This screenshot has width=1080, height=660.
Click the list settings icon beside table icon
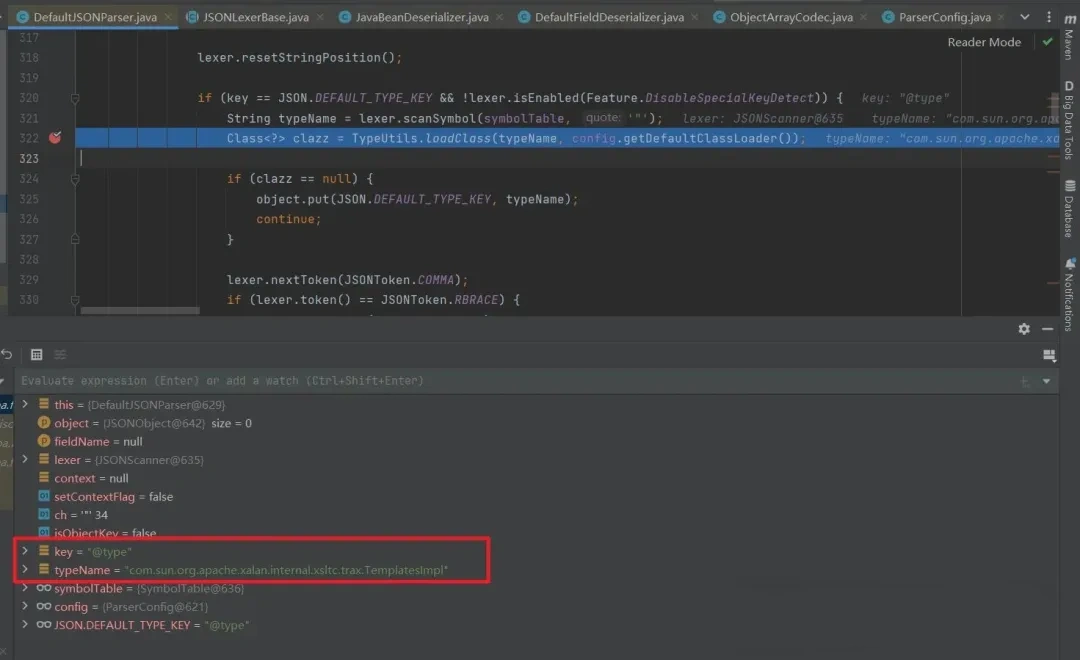(x=61, y=354)
